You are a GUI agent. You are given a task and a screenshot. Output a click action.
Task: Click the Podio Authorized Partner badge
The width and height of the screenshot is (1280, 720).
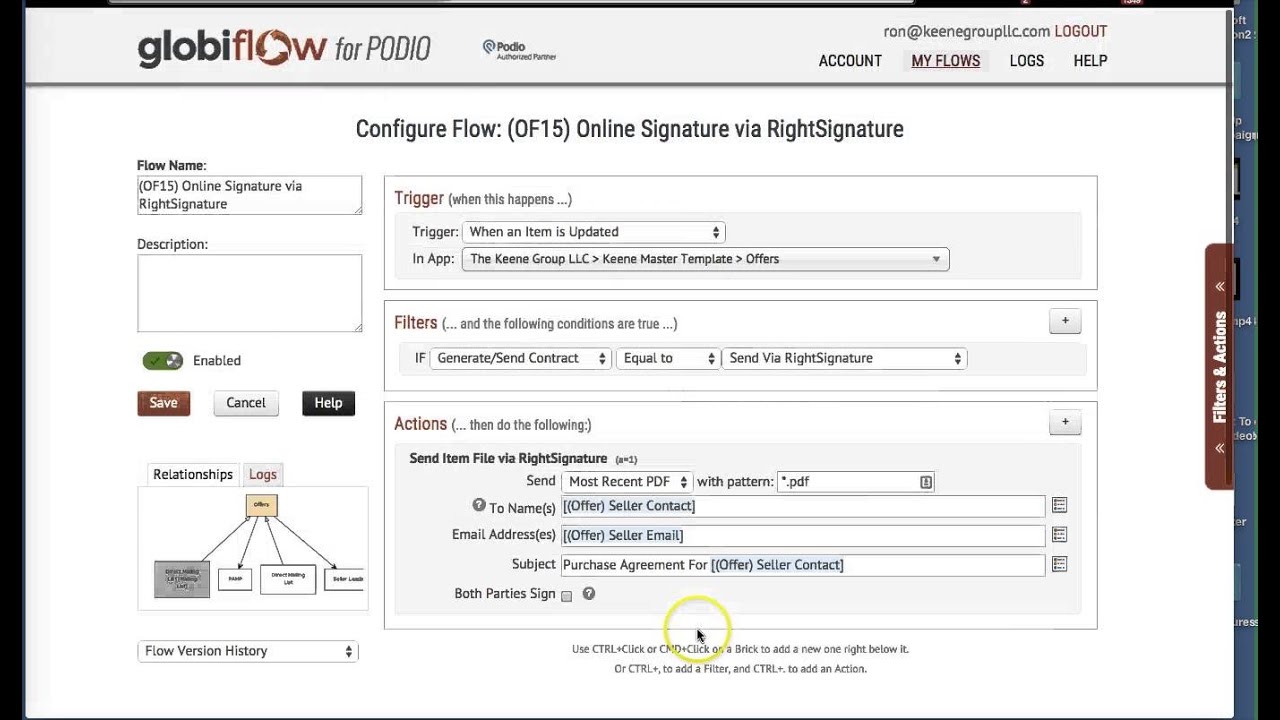tap(519, 50)
